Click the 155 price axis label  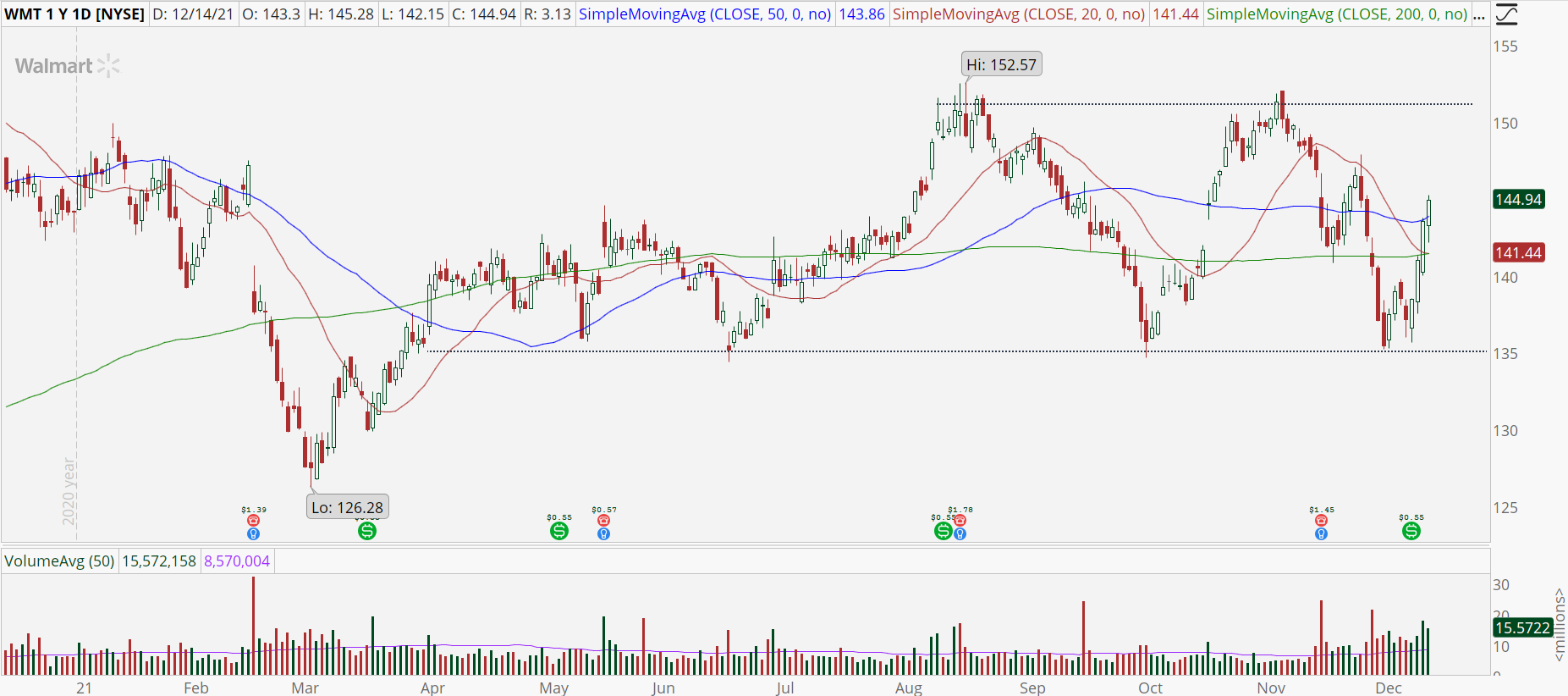[x=1505, y=47]
